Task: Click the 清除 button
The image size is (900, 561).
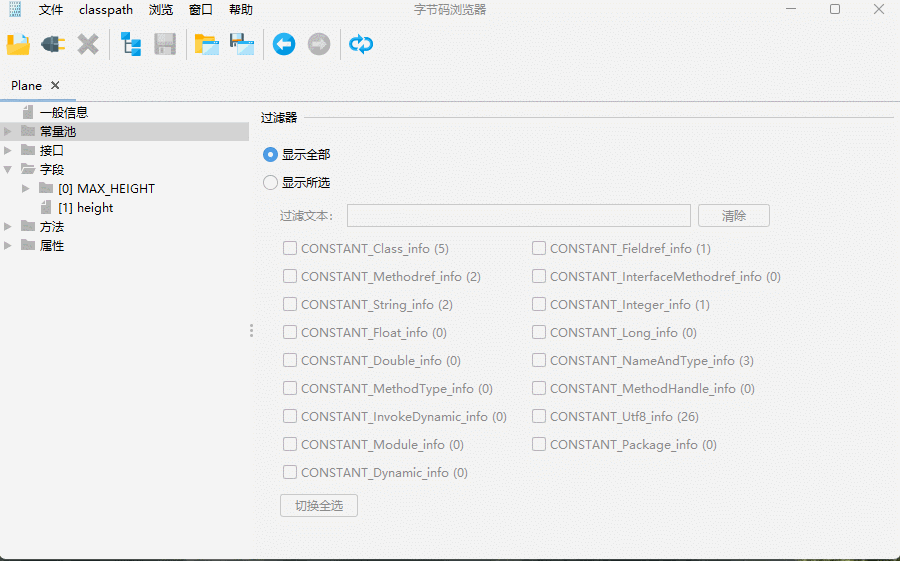Action: click(733, 216)
